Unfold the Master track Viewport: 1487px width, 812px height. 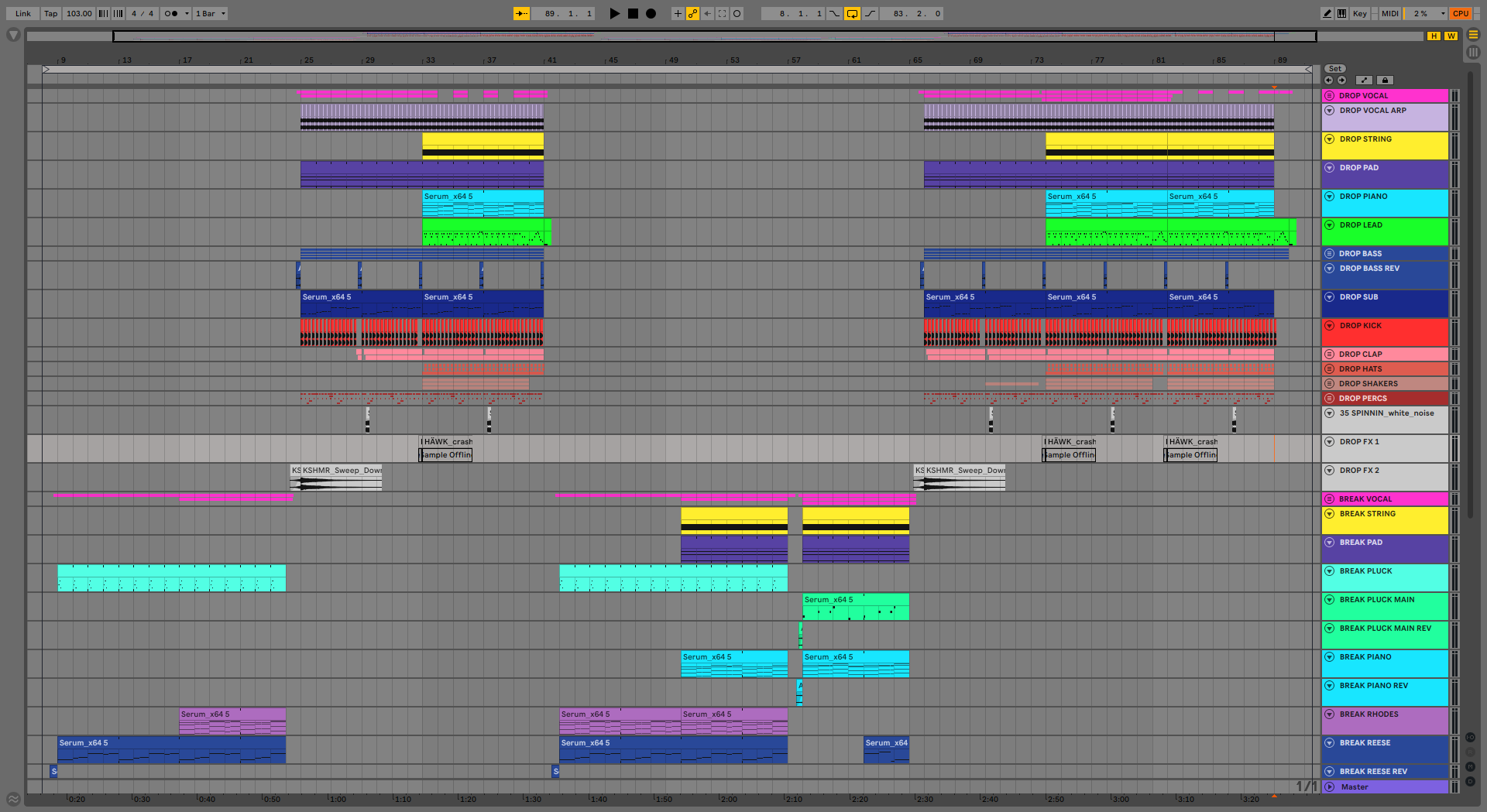pyautogui.click(x=1330, y=787)
